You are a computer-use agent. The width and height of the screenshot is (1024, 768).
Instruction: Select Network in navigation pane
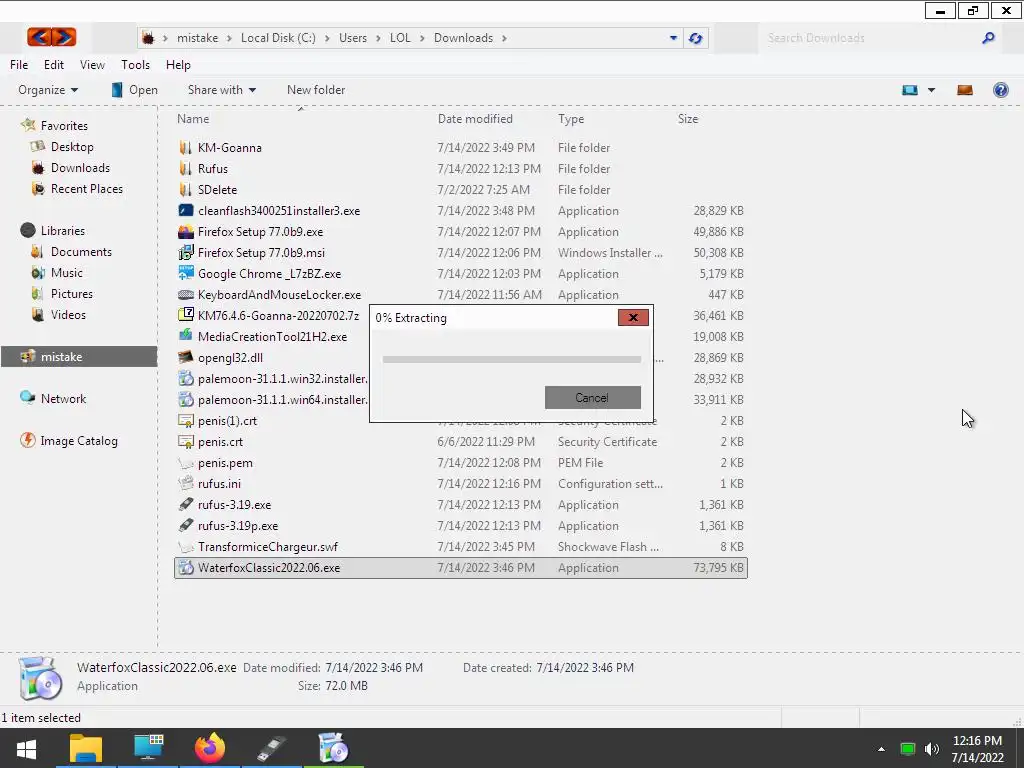(63, 398)
